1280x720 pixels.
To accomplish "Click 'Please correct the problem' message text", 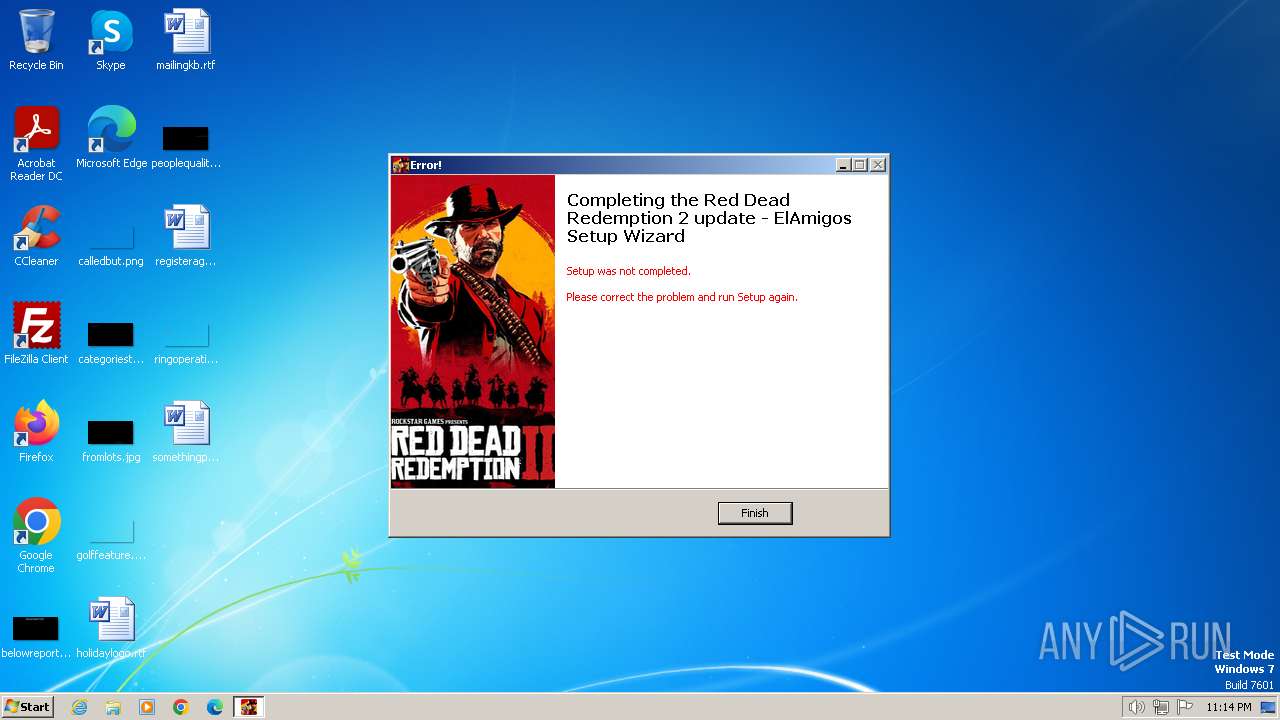I will click(x=682, y=297).
